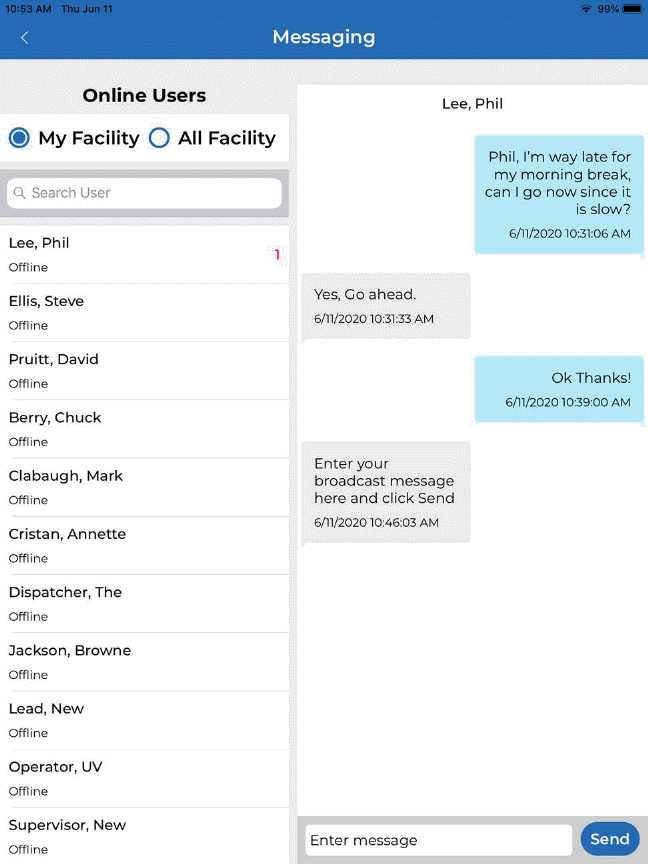Tap the back arrow icon
This screenshot has width=648, height=864.
25,38
